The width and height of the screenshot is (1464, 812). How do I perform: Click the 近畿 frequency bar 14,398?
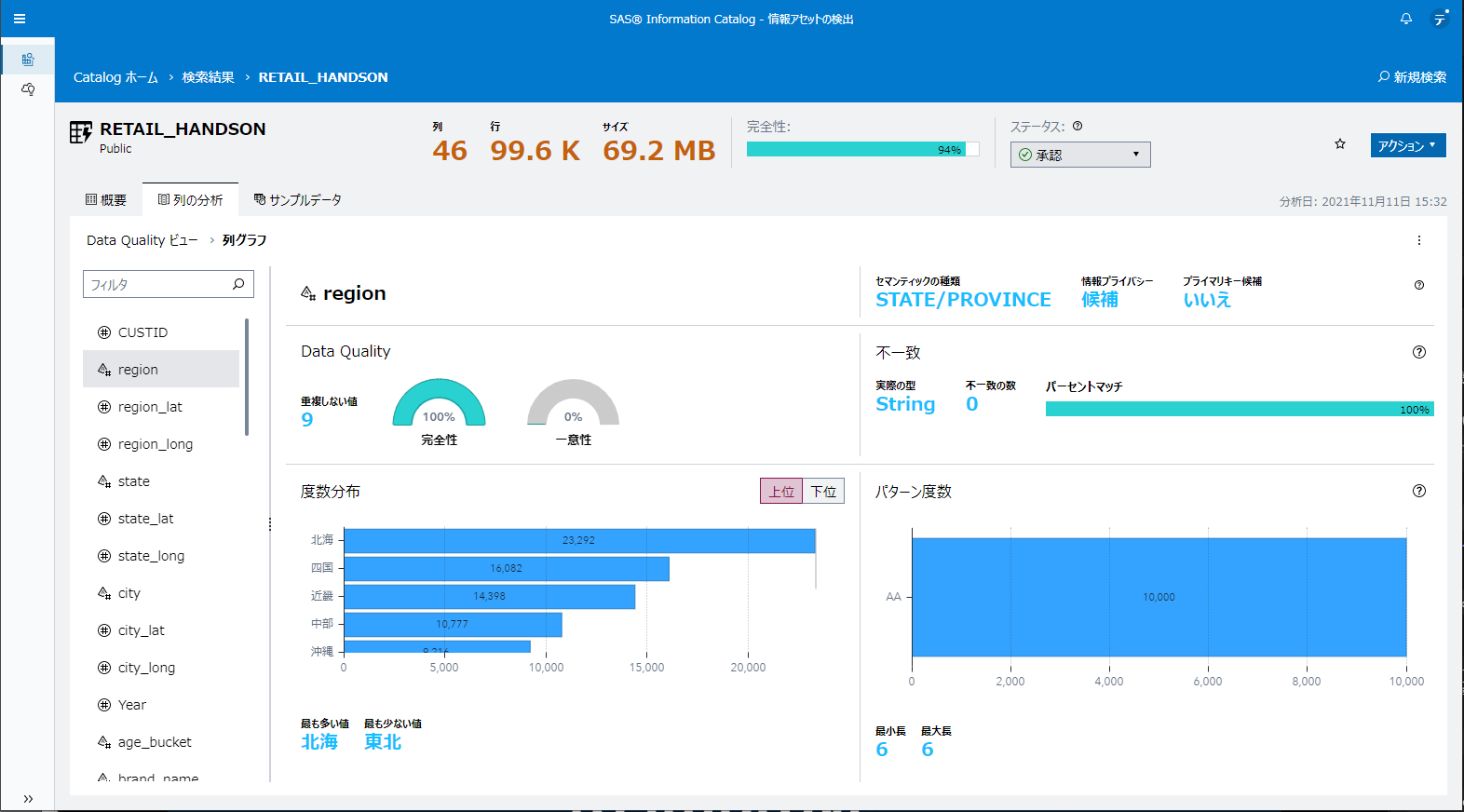pos(490,596)
